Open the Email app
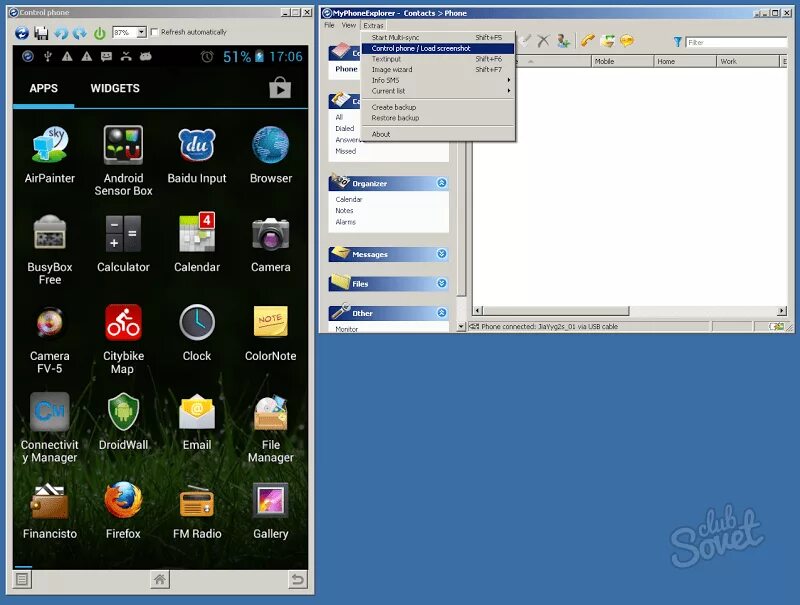The image size is (800, 605). pyautogui.click(x=197, y=421)
